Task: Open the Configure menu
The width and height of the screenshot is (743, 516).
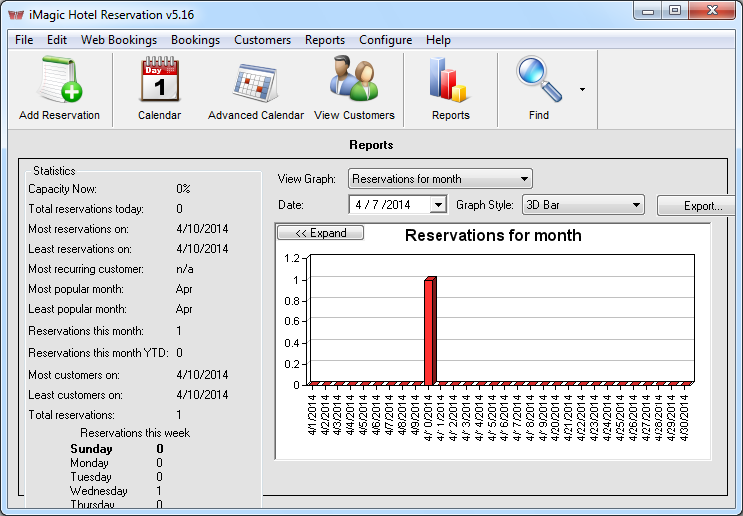Action: coord(385,40)
